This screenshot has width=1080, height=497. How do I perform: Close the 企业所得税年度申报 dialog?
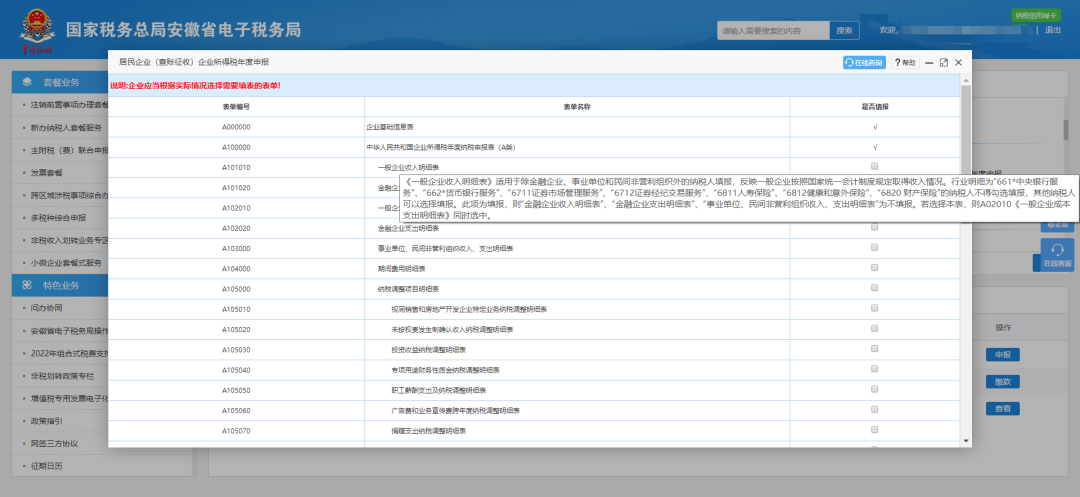coord(958,63)
